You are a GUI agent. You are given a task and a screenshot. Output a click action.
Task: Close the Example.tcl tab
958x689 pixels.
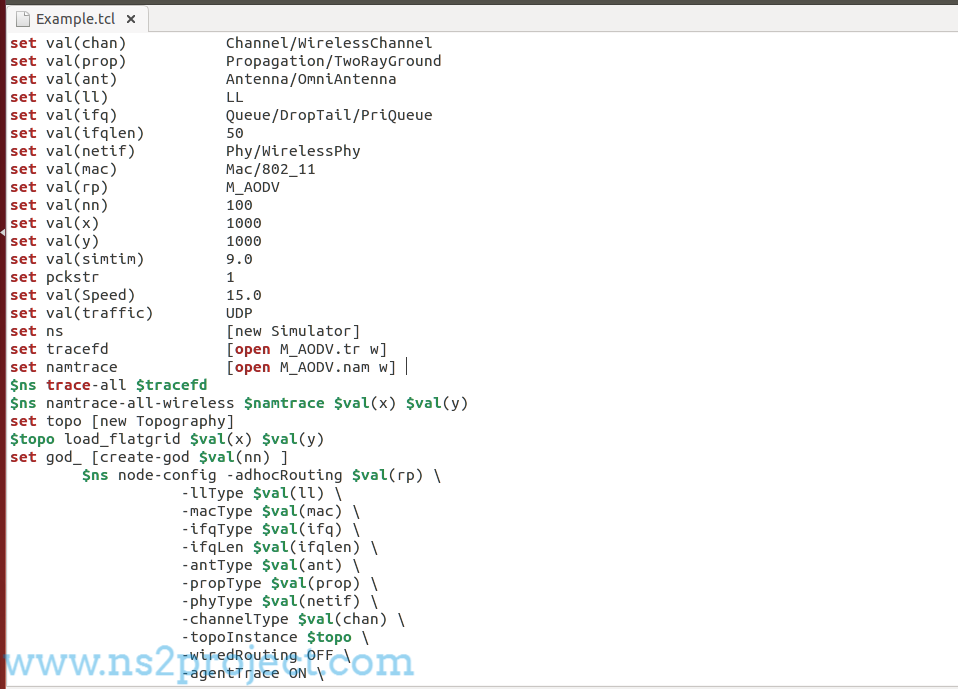click(x=131, y=19)
